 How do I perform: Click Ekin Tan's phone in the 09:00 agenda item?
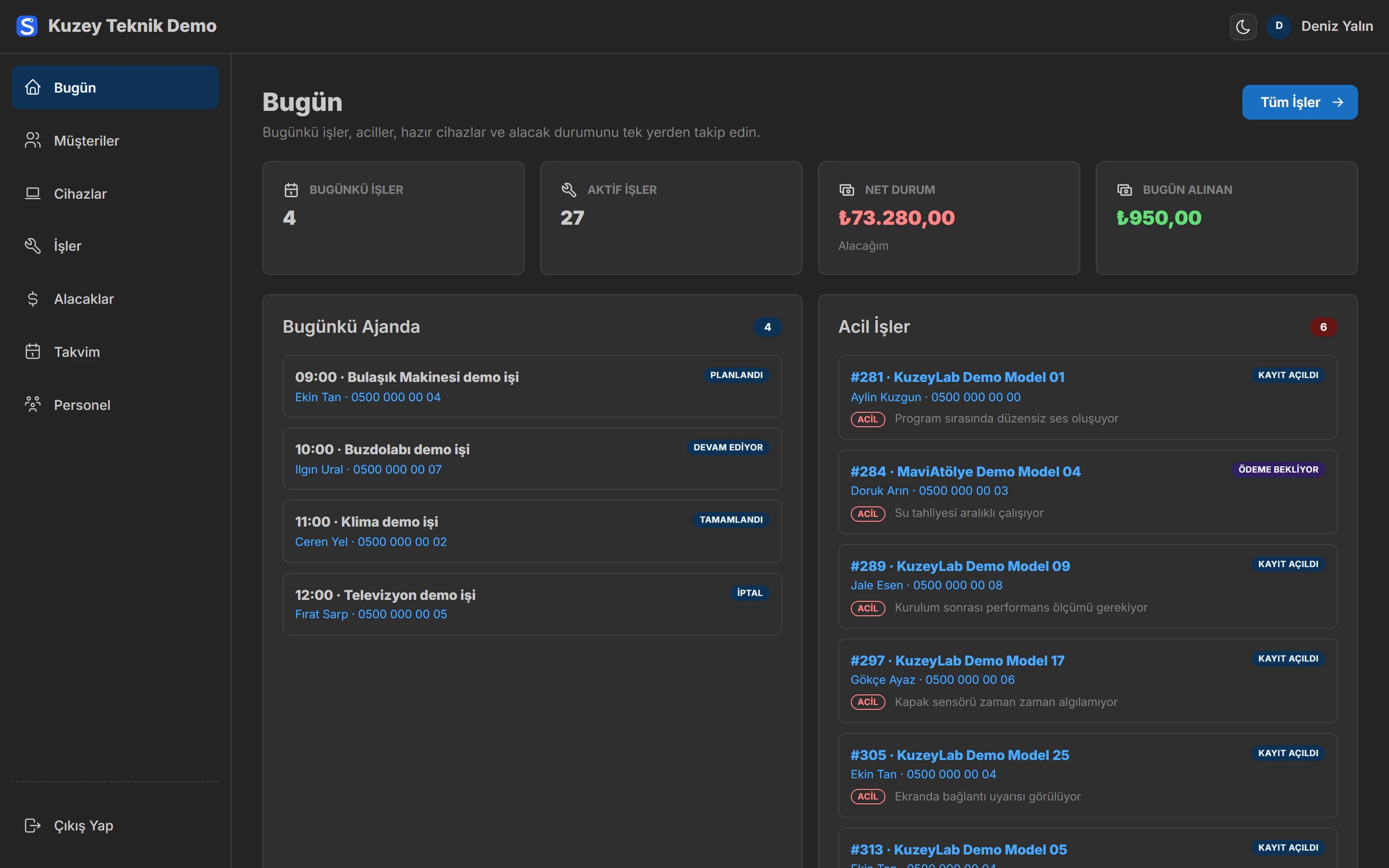tap(396, 397)
